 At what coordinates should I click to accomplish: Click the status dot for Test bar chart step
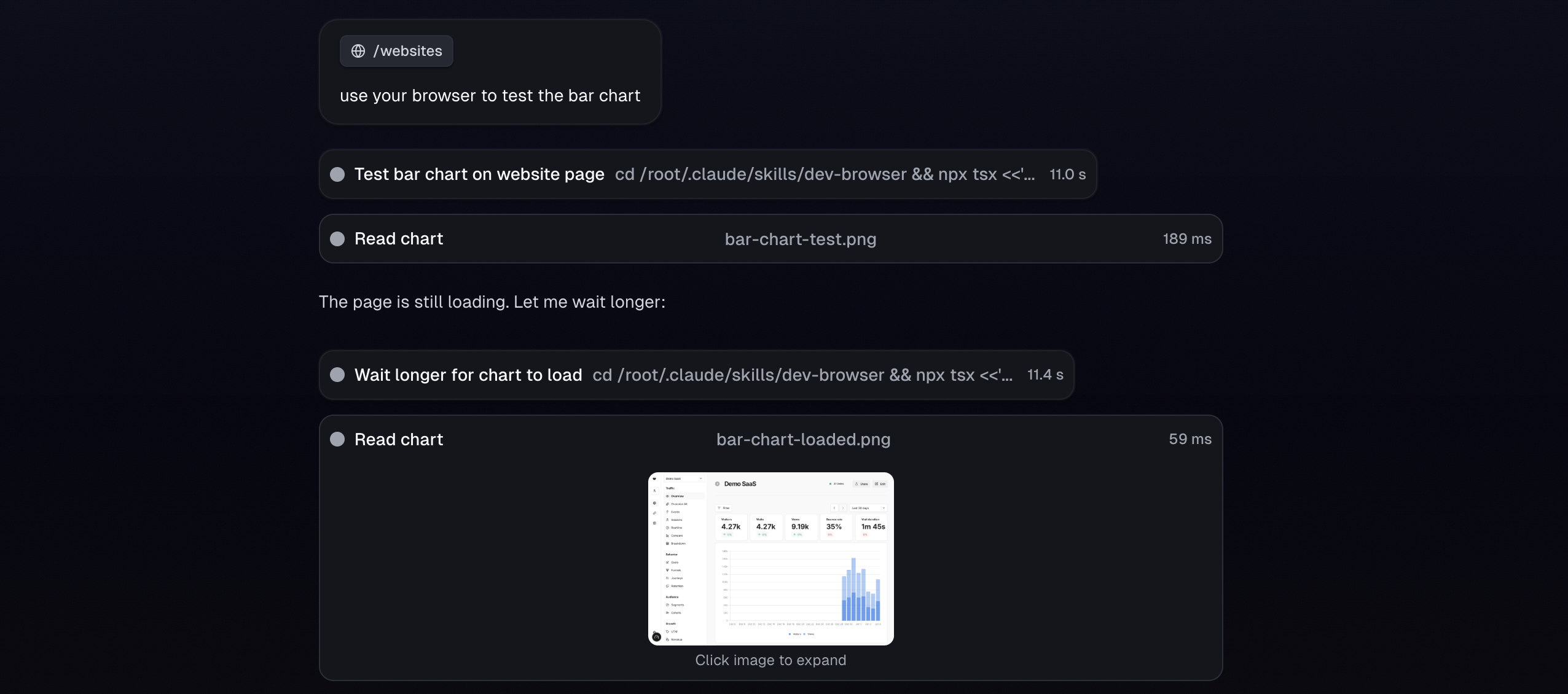[x=337, y=174]
